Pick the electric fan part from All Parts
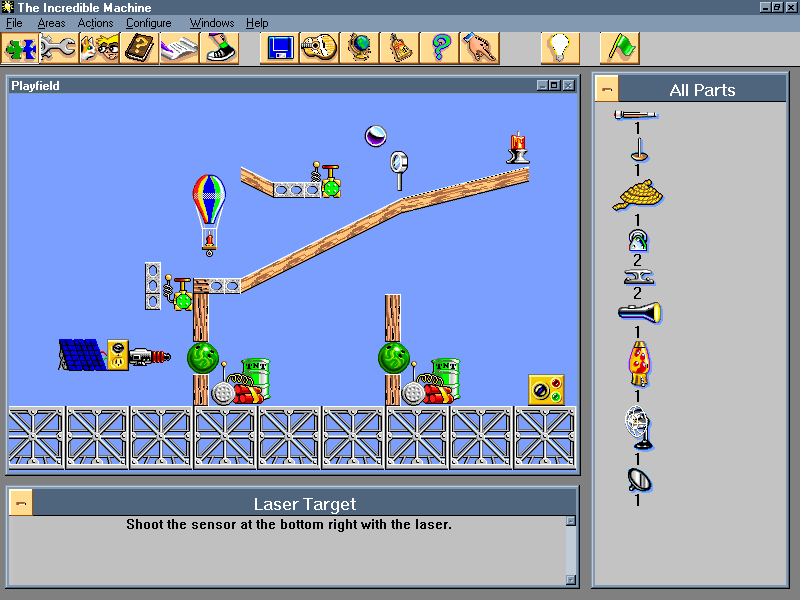The width and height of the screenshot is (800, 600). click(638, 428)
